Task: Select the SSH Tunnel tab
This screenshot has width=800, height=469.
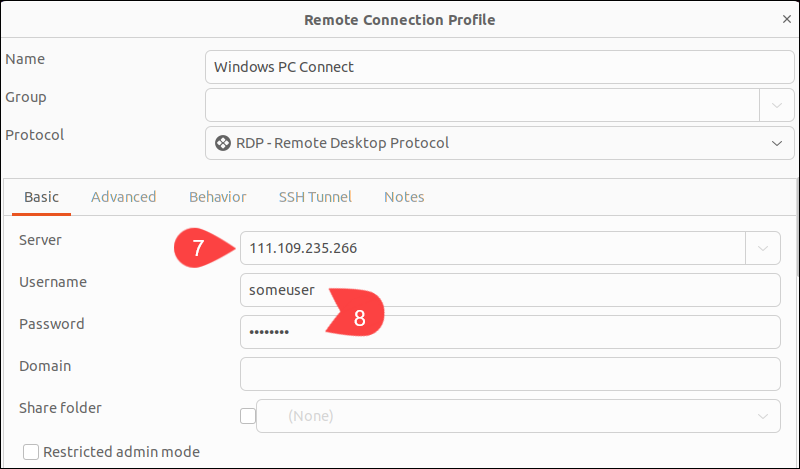Action: coord(315,197)
